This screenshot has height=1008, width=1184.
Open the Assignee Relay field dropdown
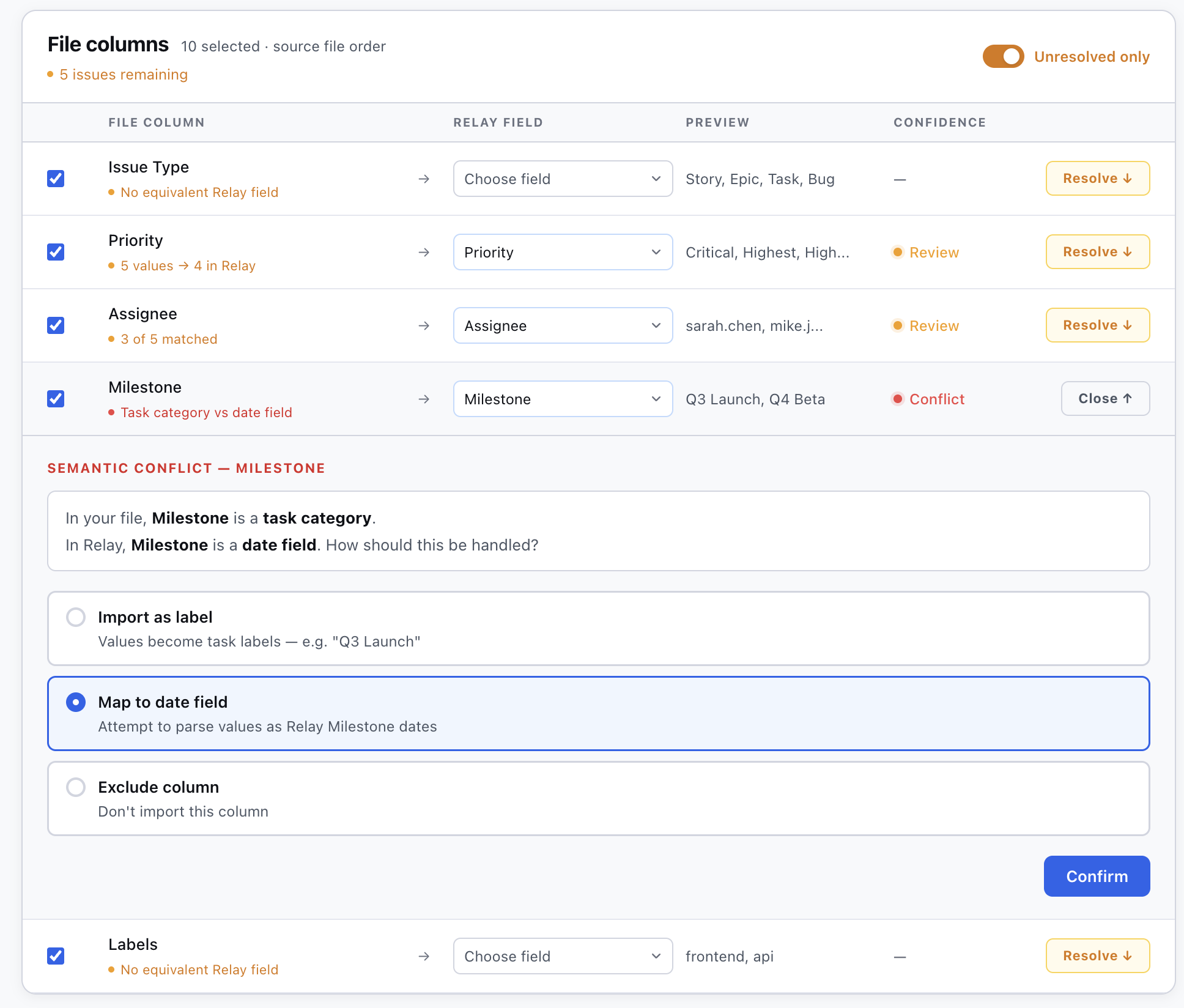(563, 325)
